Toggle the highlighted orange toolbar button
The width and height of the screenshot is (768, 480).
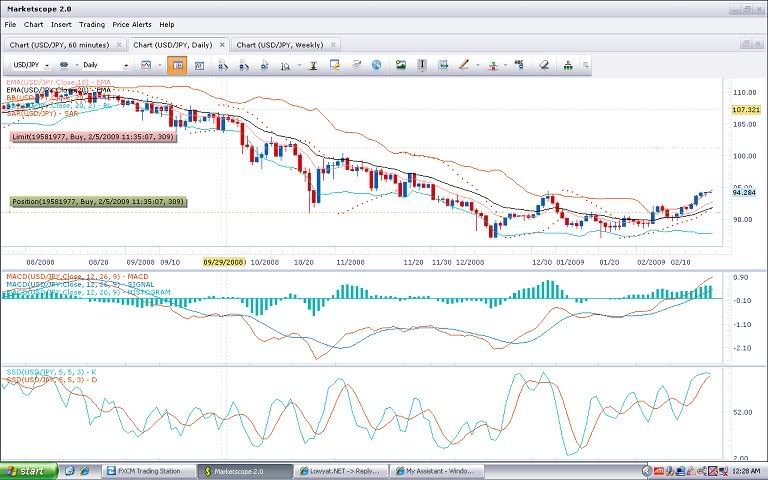177,65
